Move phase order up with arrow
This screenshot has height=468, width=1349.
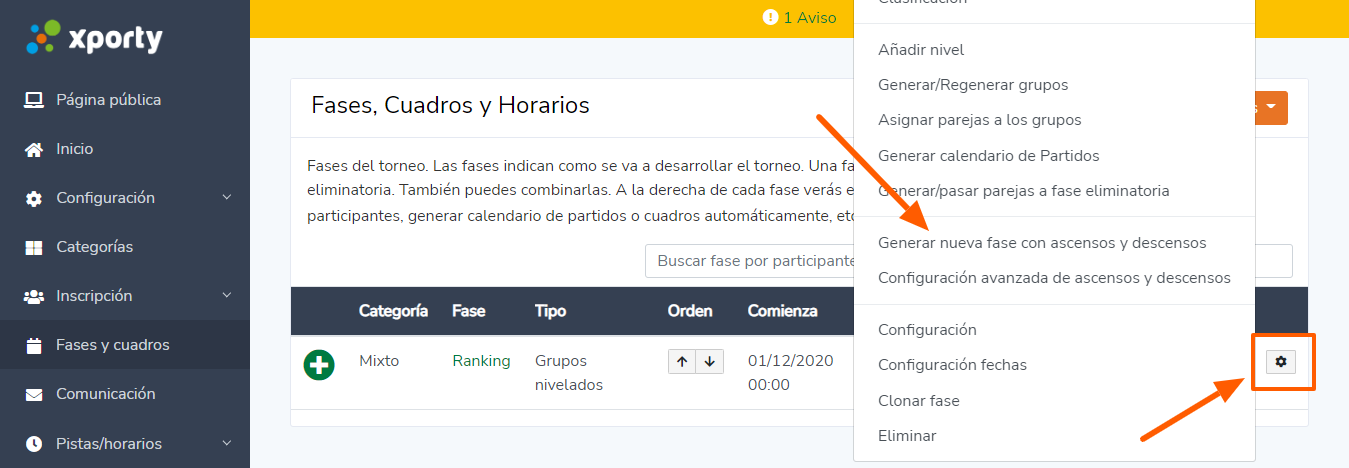tap(682, 362)
